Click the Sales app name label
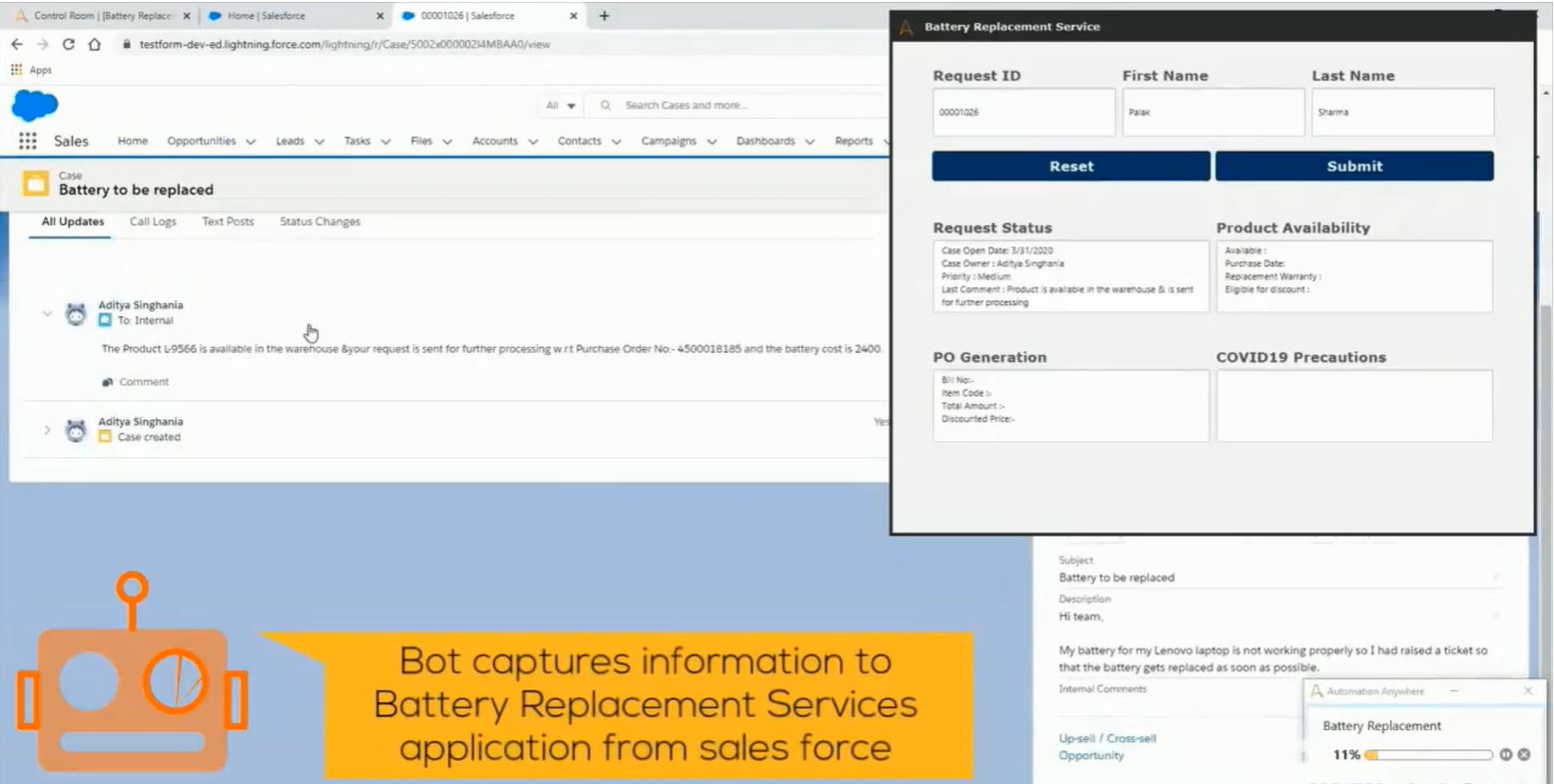This screenshot has height=784, width=1554. tap(71, 141)
